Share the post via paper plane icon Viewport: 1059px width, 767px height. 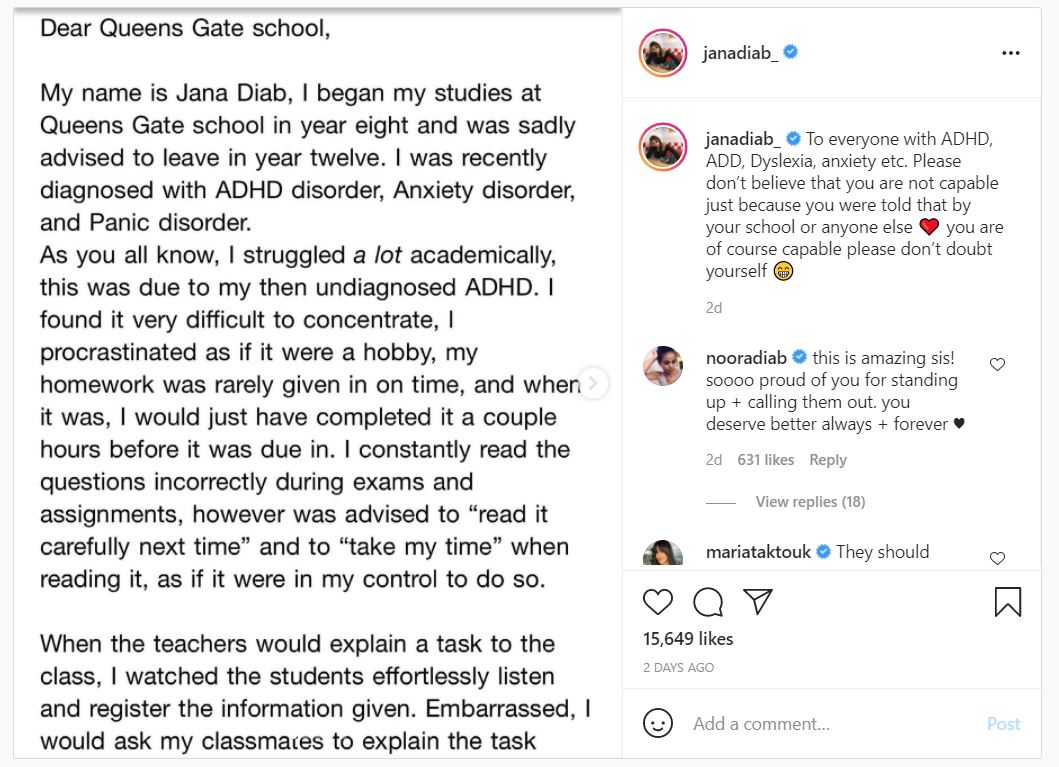[x=759, y=601]
